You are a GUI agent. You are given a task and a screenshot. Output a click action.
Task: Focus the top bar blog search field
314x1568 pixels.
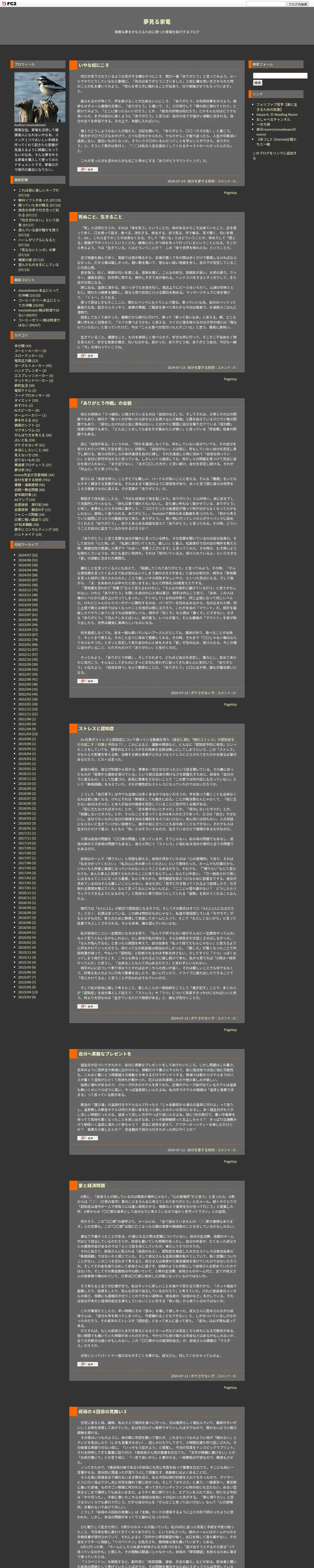(266, 4)
